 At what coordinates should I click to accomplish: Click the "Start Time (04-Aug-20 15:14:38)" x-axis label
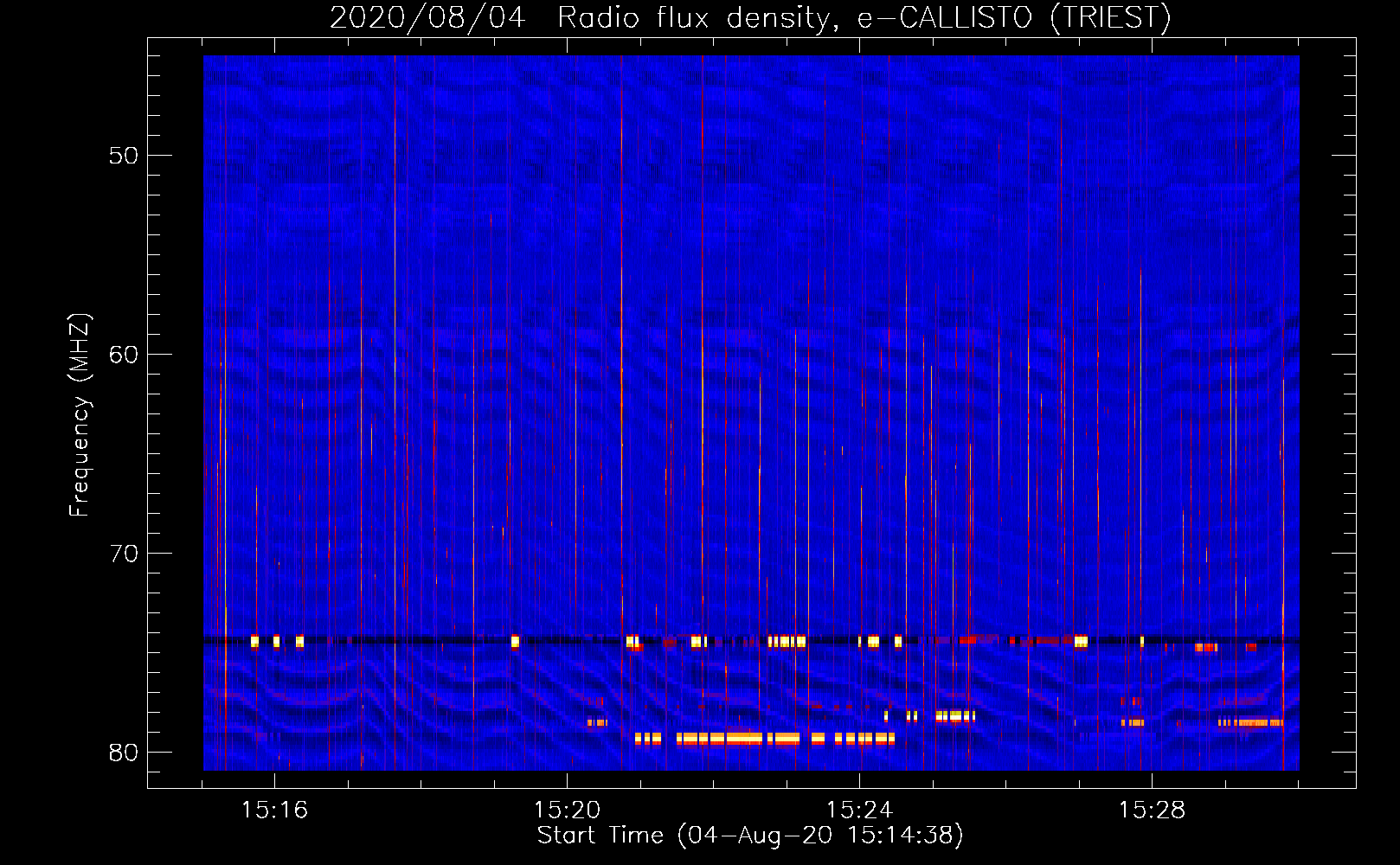(x=750, y=835)
